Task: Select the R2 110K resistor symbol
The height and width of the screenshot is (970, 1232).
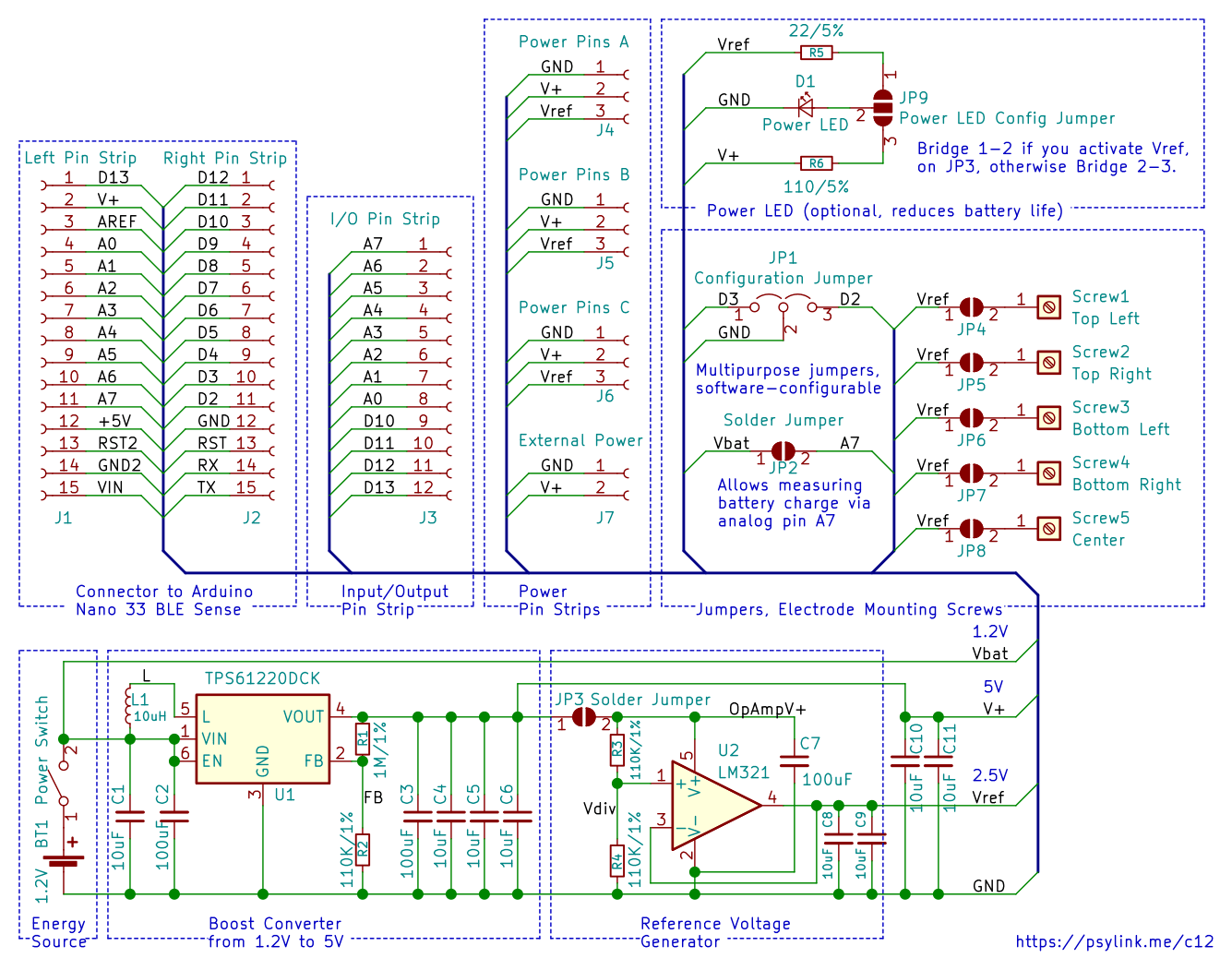Action: pos(363,849)
